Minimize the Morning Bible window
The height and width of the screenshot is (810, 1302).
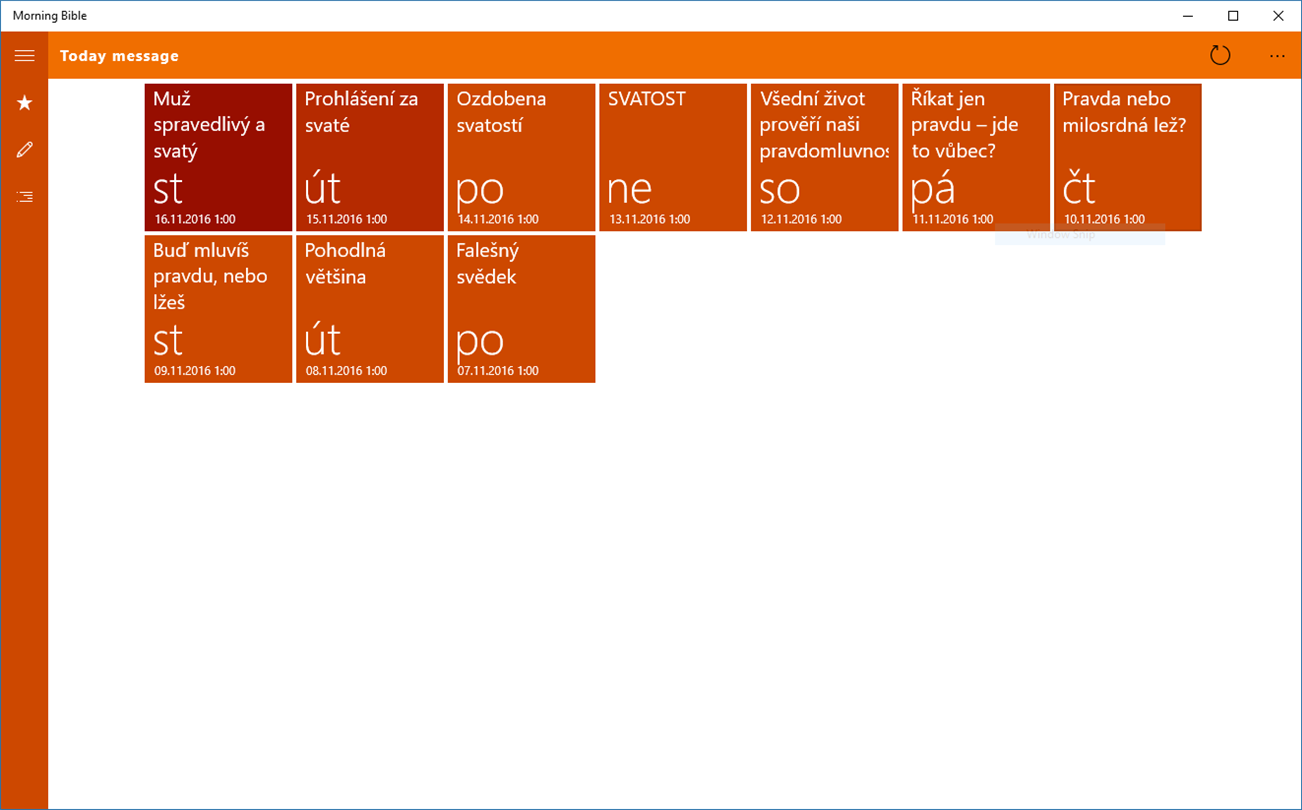1188,16
